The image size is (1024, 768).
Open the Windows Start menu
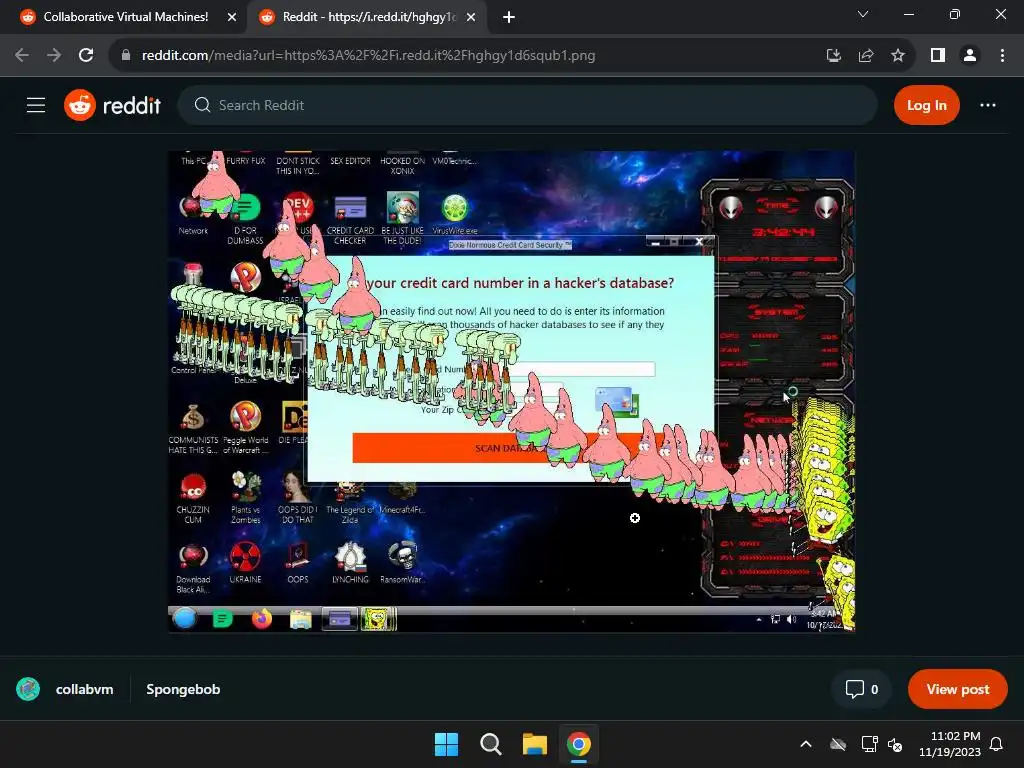pos(447,744)
